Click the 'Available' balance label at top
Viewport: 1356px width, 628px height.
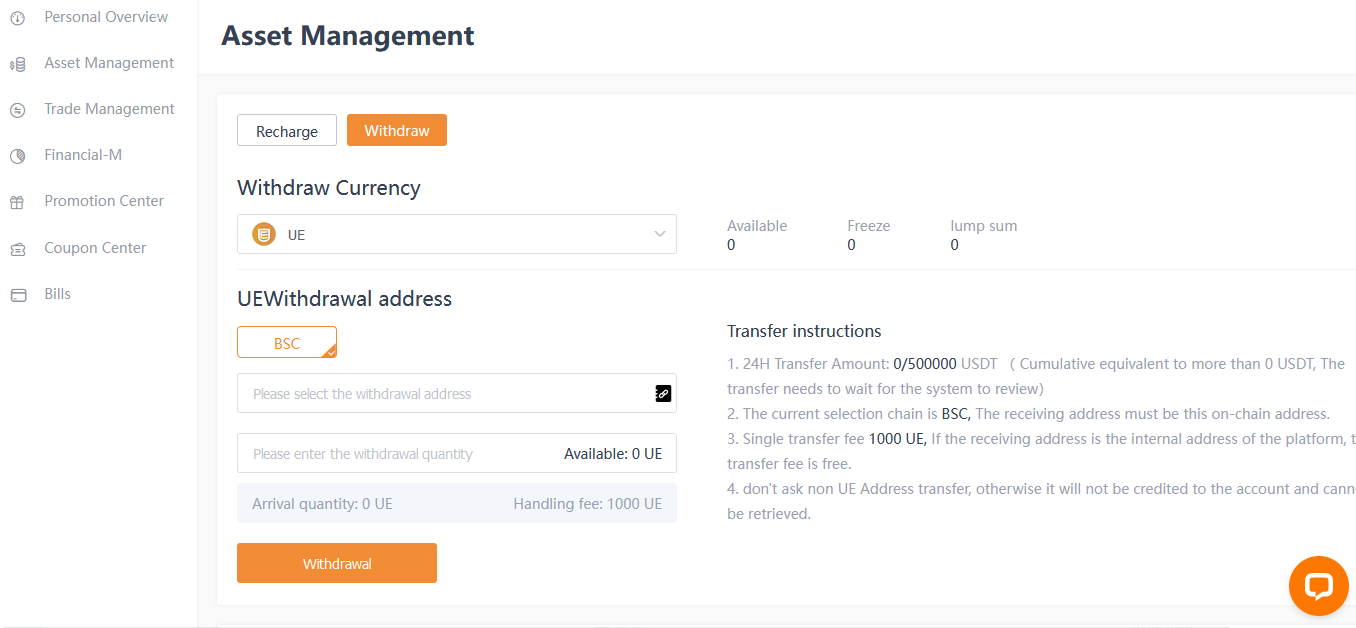(x=757, y=226)
